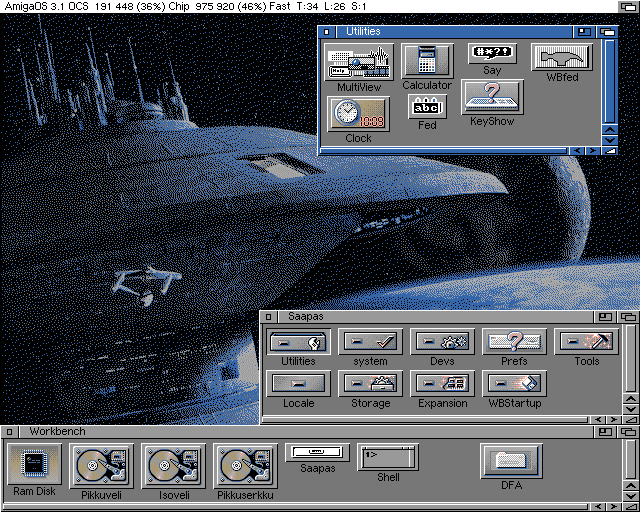Click the Saapas window vertical scrollbar

click(x=631, y=358)
